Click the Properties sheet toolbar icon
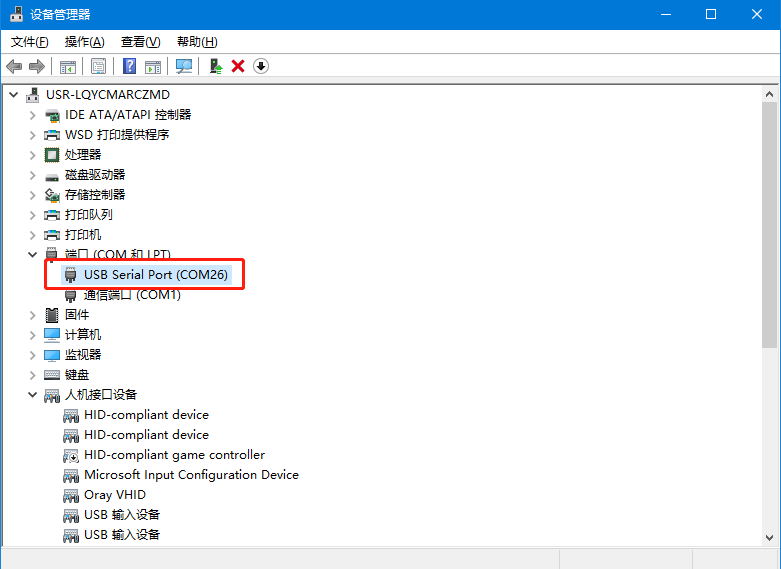Screen dimensions: 781x569 point(99,66)
